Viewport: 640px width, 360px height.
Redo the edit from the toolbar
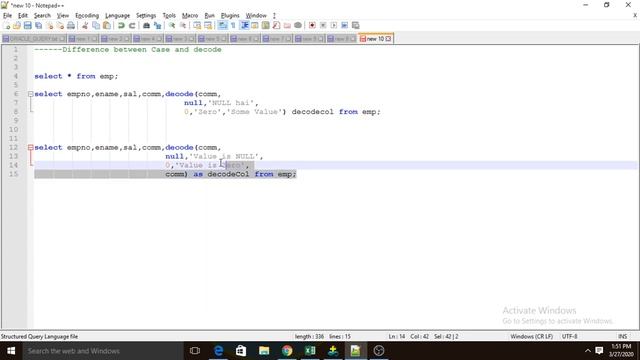point(132,25)
